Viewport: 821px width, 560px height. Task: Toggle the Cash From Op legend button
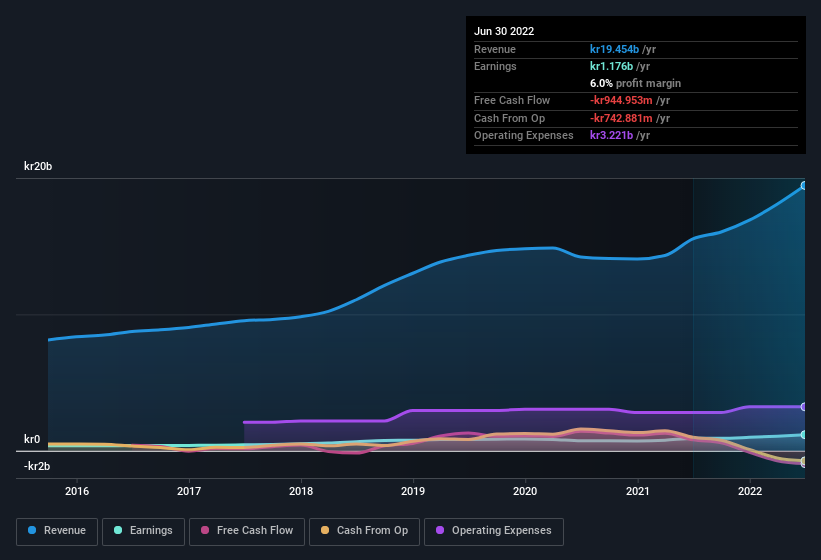tap(364, 531)
